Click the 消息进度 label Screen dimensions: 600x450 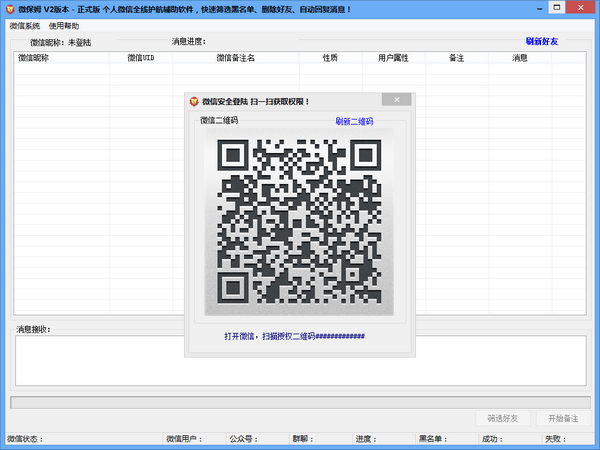coord(189,41)
